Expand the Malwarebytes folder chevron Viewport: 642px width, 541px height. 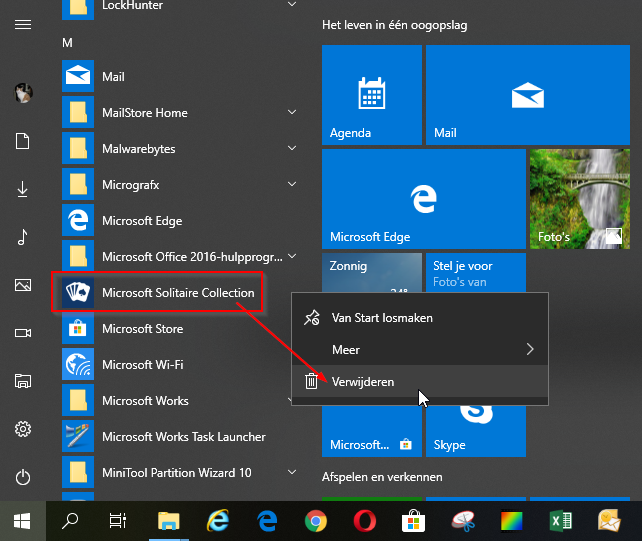click(292, 149)
